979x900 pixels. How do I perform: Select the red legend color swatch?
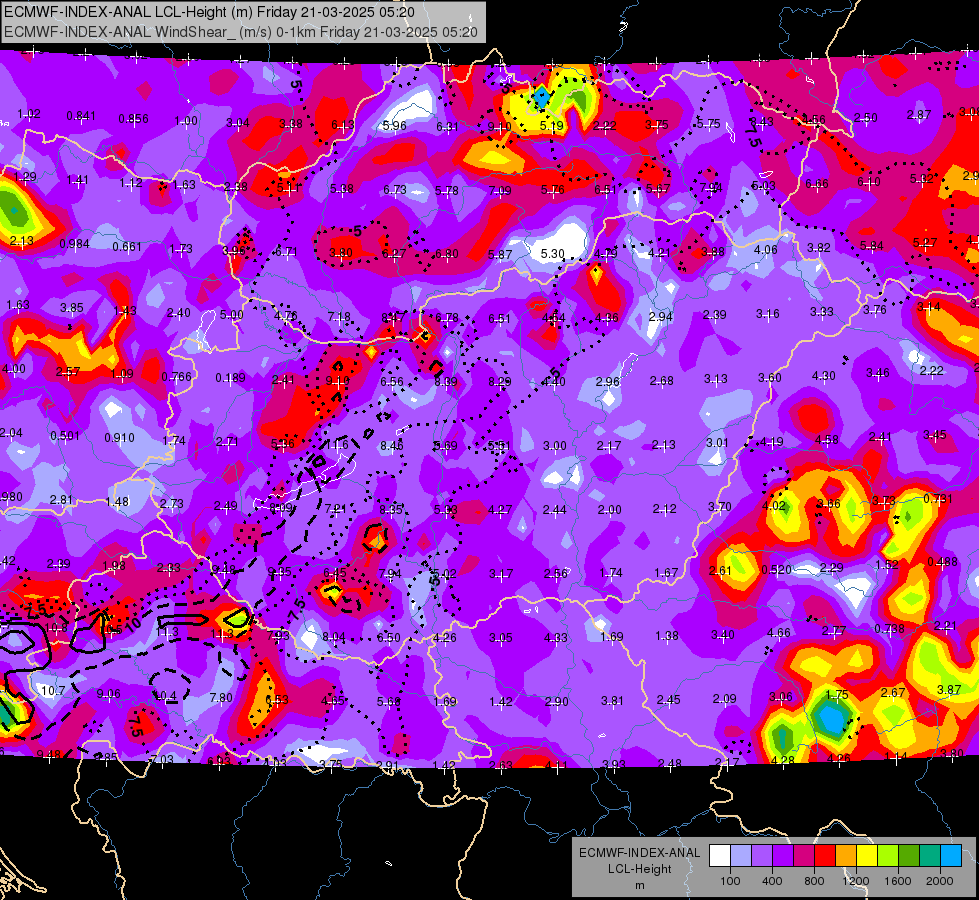coord(825,856)
